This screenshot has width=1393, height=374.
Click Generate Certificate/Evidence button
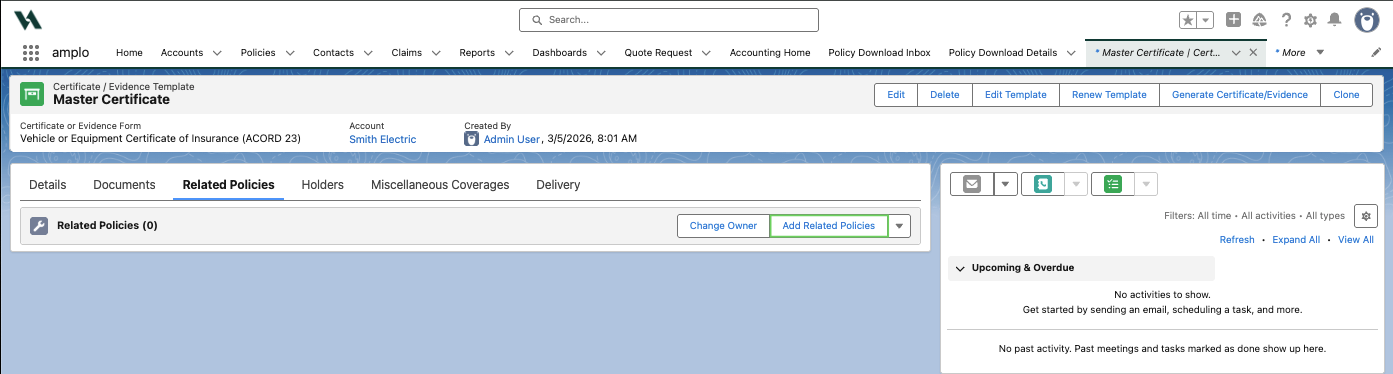[x=1240, y=94]
